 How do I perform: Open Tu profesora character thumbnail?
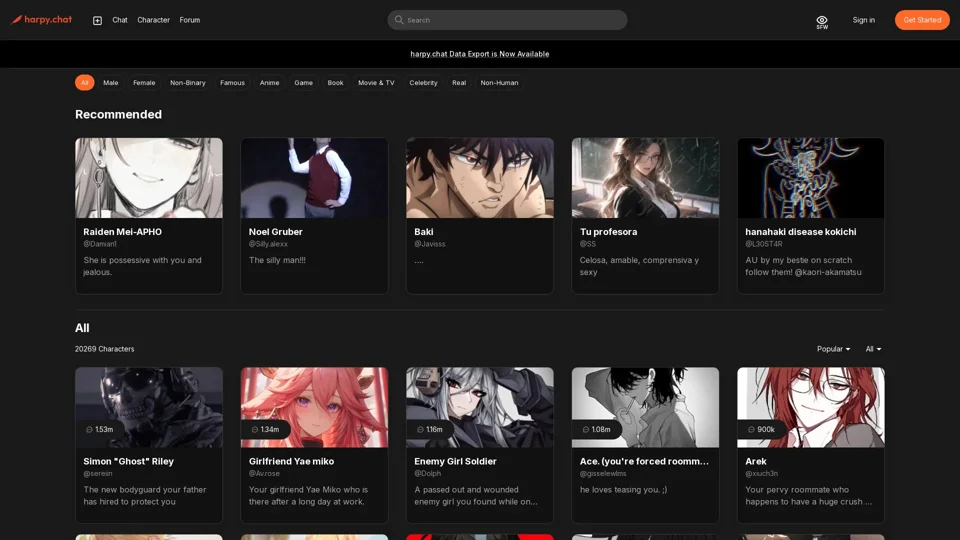click(x=645, y=178)
